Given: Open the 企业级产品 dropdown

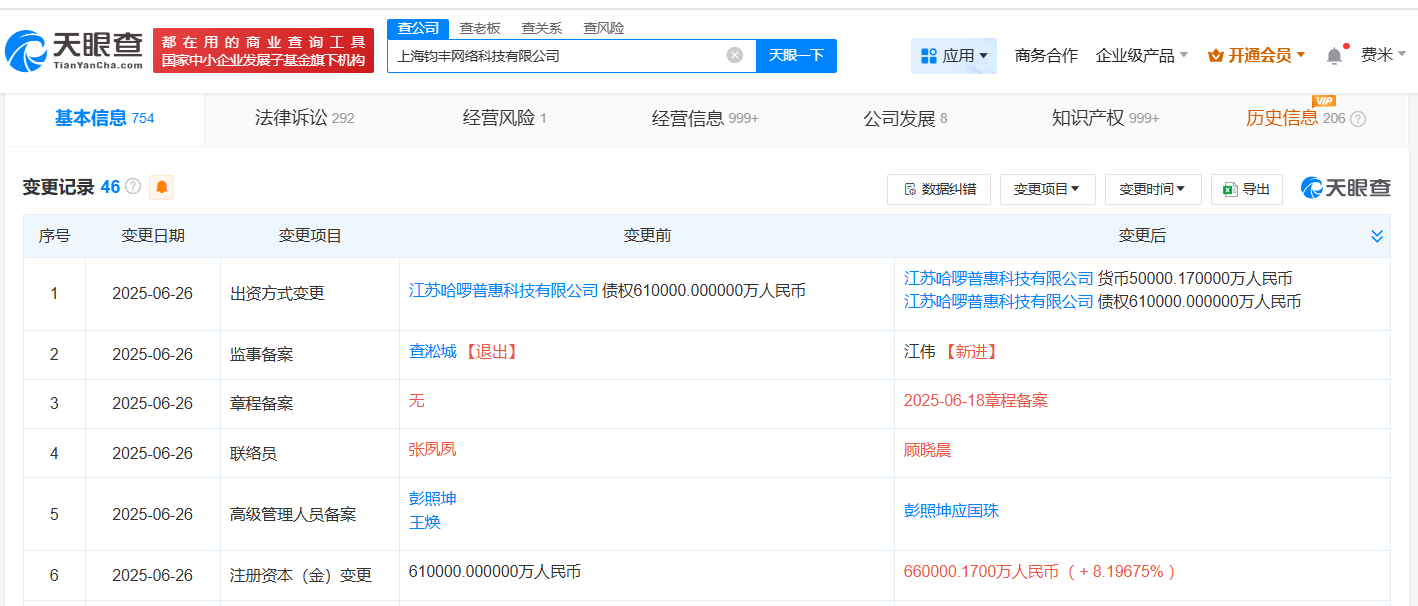Looking at the screenshot, I should (1141, 56).
